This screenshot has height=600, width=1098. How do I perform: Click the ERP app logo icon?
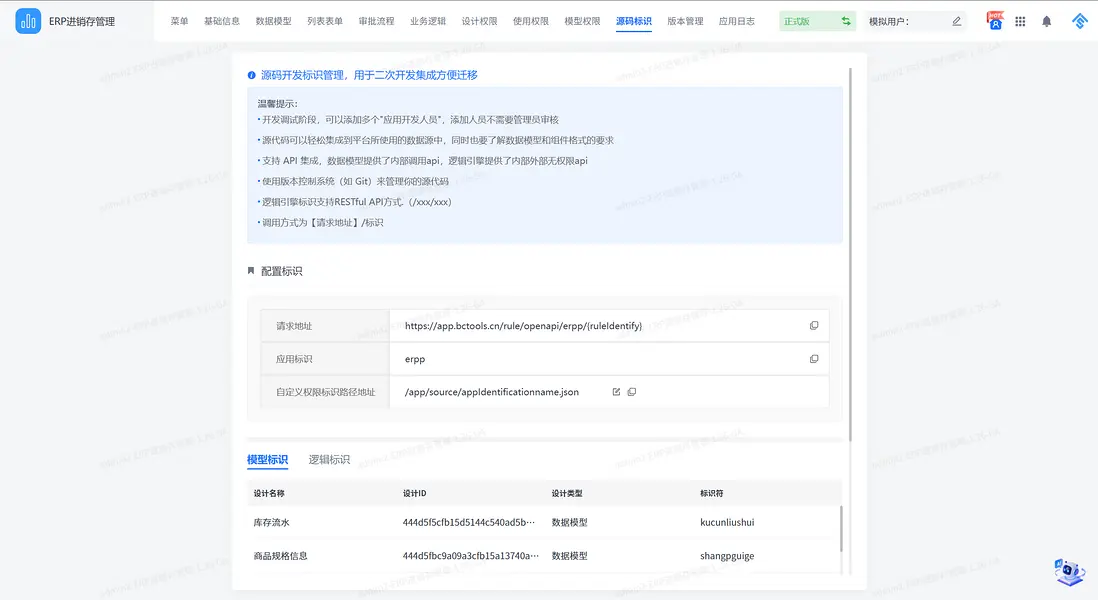pos(28,21)
